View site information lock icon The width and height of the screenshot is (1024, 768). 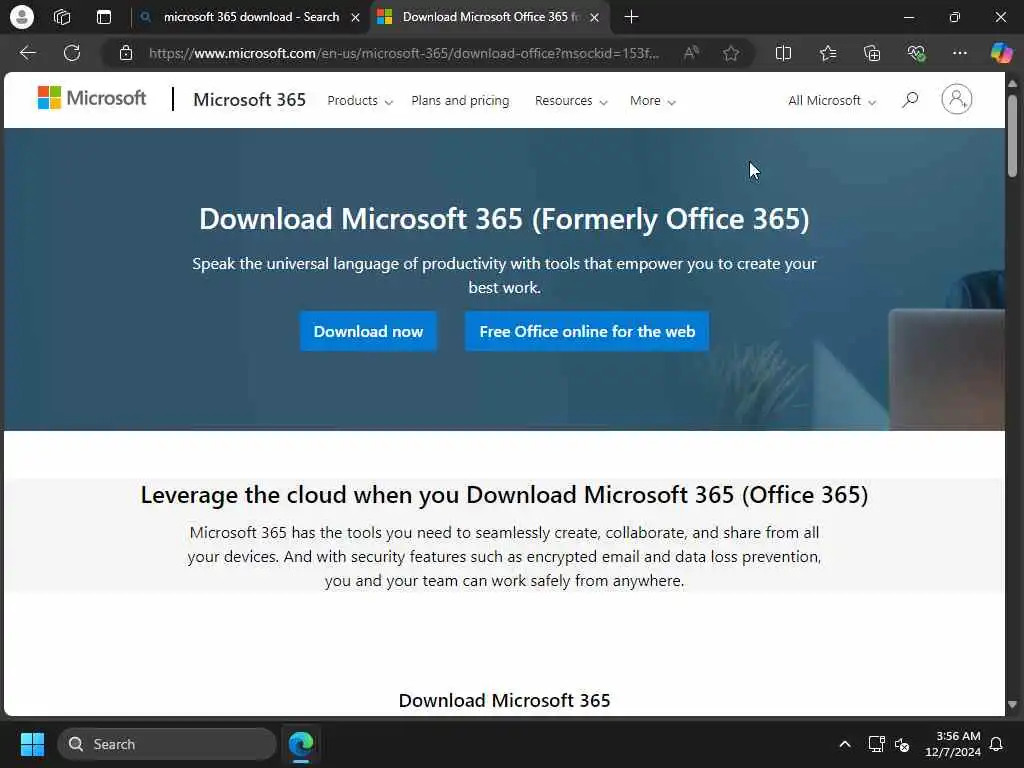point(126,53)
